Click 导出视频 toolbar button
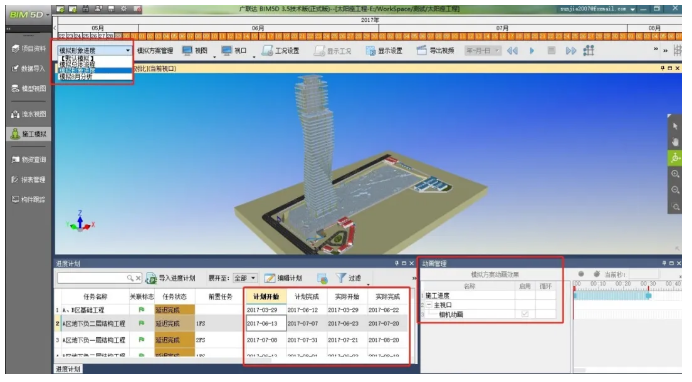 (436, 51)
